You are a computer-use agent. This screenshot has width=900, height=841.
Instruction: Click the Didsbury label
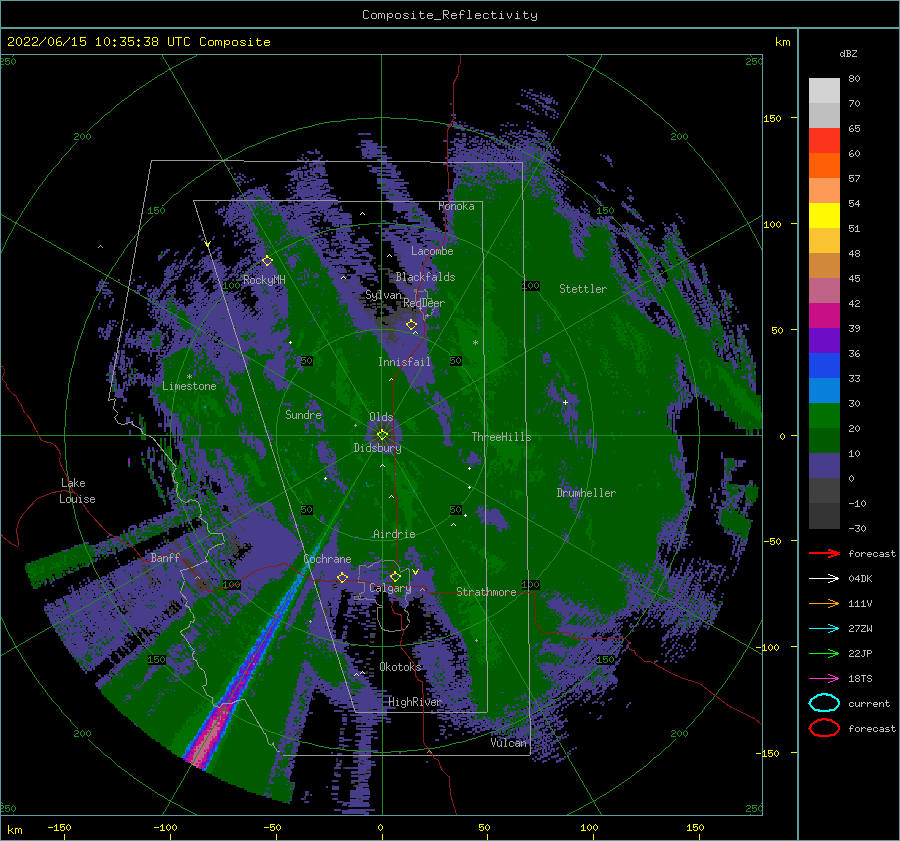point(377,448)
